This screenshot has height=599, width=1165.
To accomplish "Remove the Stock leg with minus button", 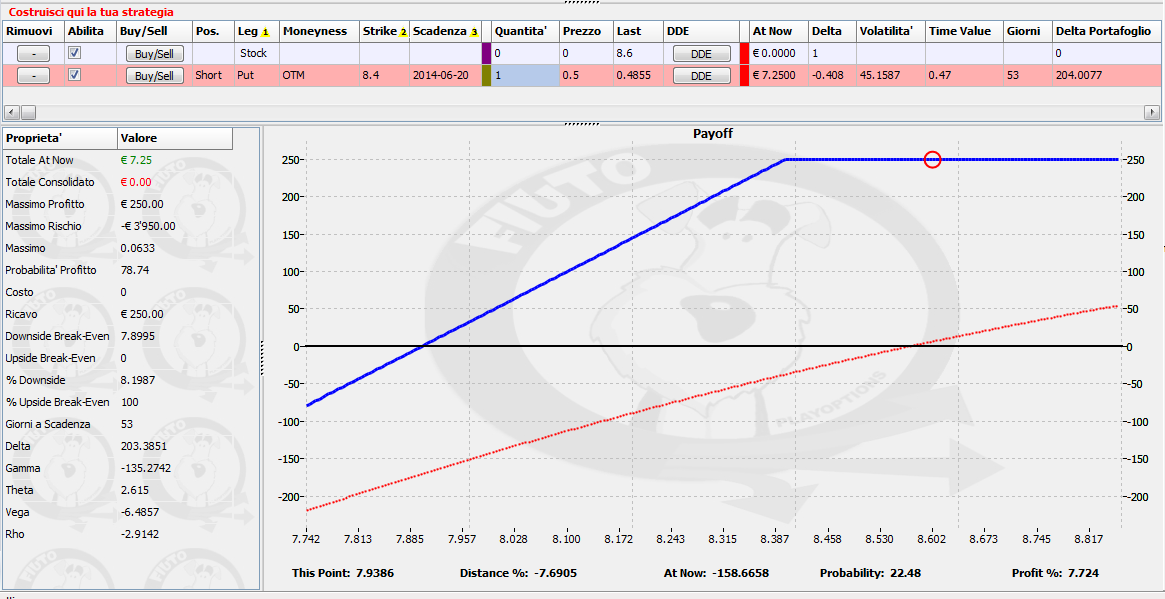I will tap(31, 54).
